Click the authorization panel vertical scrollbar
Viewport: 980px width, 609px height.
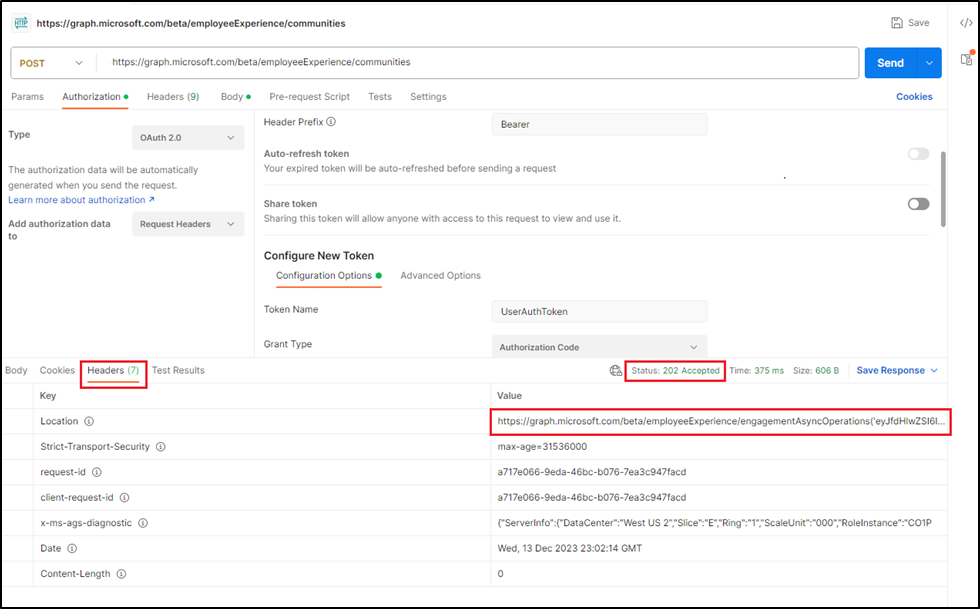click(943, 189)
